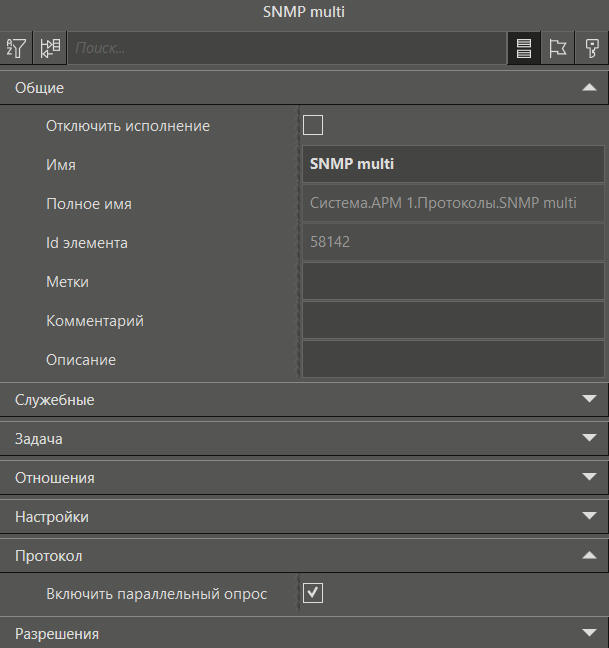Collapse the Общие section

point(304,88)
